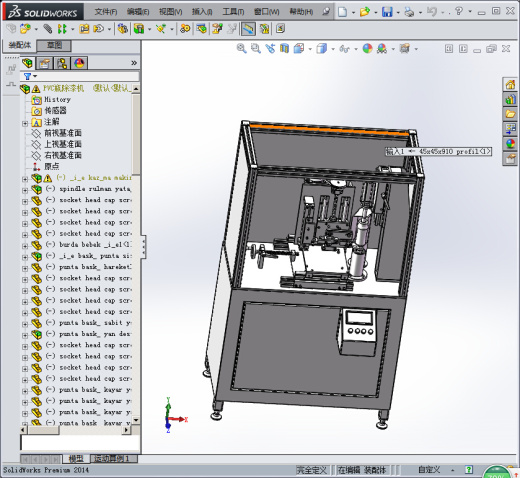Viewport: 520px width, 478px height.
Task: Open the SolidWorks Resources home icon in task pane
Action: (510, 85)
